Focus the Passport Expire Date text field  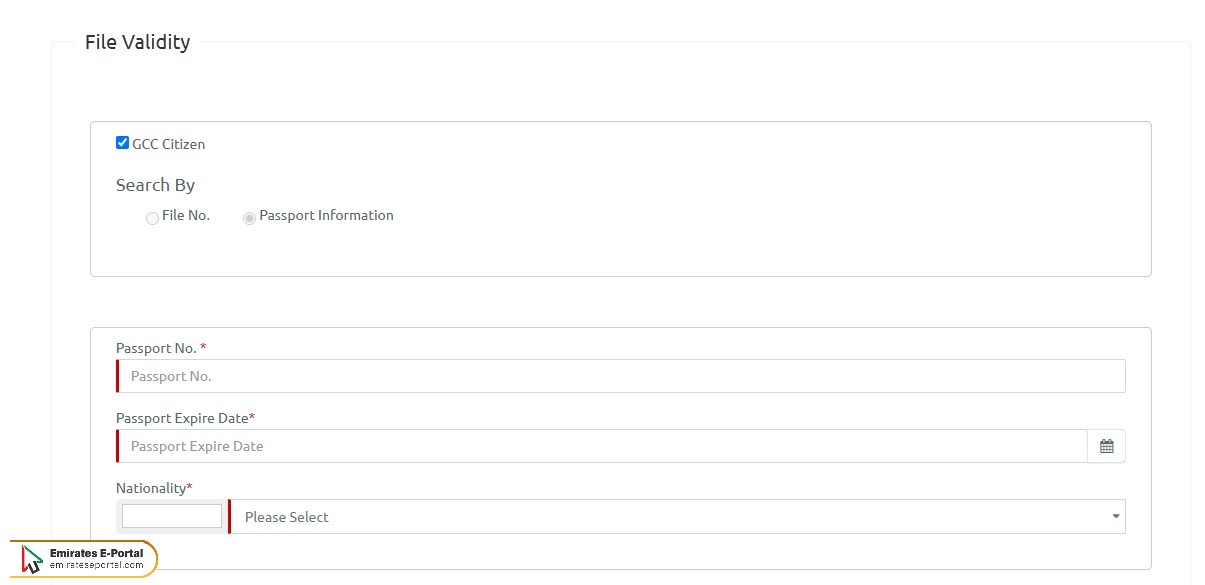(x=600, y=446)
